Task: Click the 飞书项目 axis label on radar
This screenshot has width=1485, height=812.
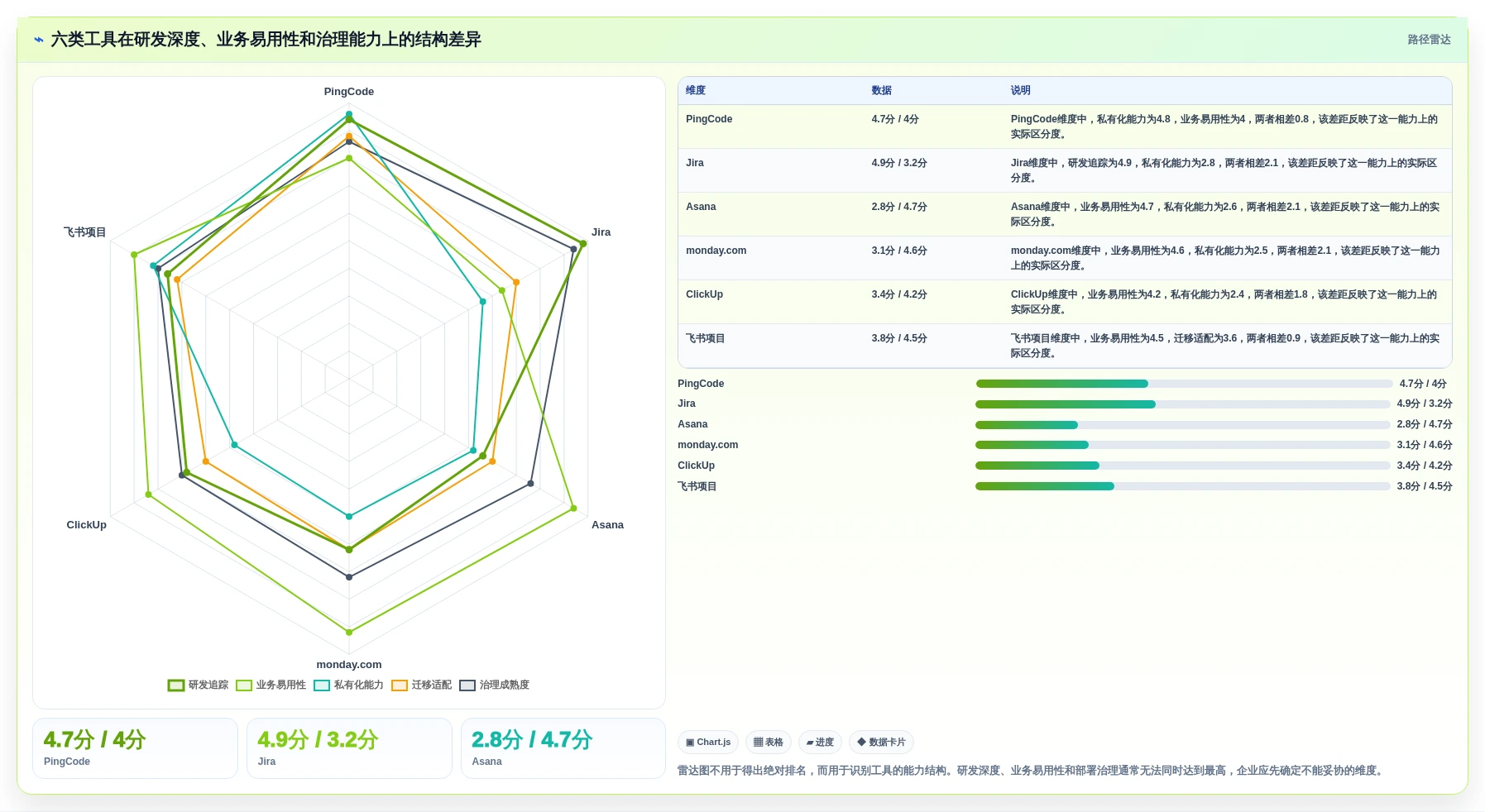Action: point(85,232)
